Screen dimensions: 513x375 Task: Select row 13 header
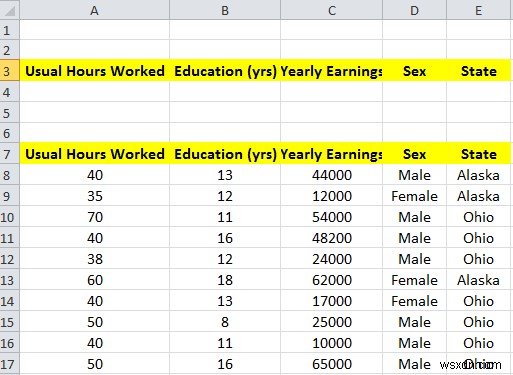[x=10, y=280]
